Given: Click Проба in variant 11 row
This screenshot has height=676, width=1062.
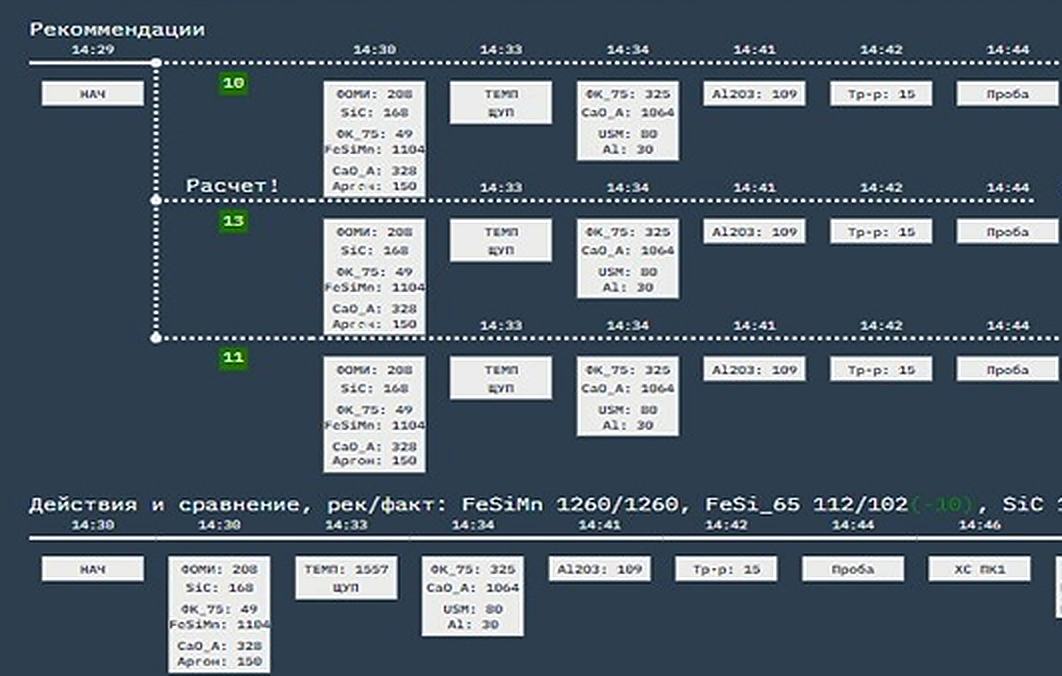Looking at the screenshot, I should click(1008, 369).
